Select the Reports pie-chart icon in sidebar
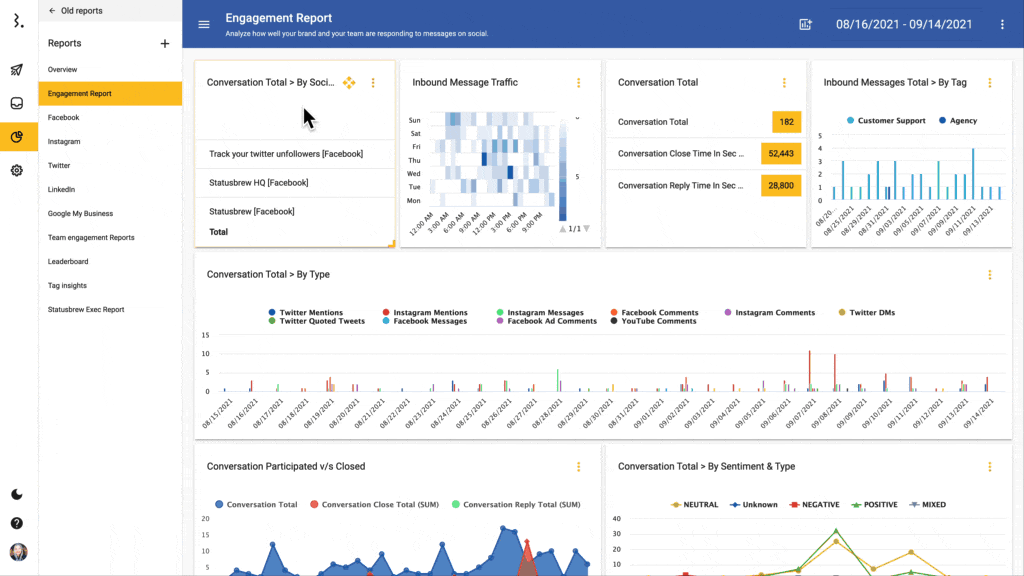1024x576 pixels. [x=17, y=135]
